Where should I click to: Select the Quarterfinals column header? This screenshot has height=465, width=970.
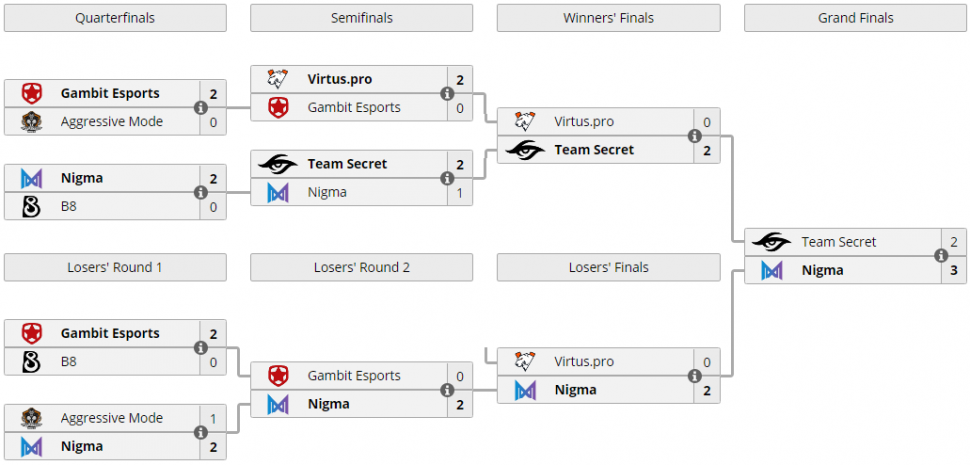(115, 18)
